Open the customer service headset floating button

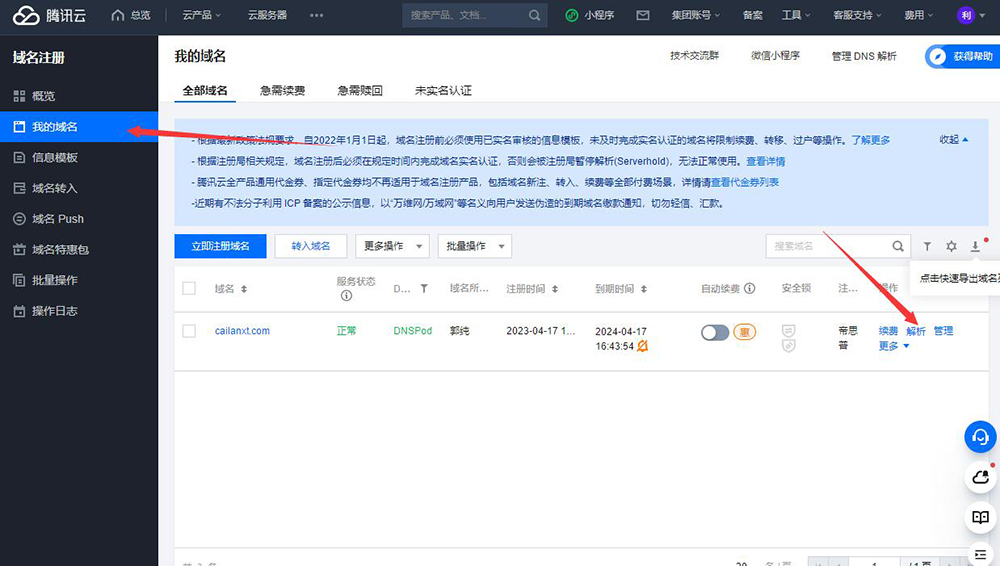tap(980, 436)
